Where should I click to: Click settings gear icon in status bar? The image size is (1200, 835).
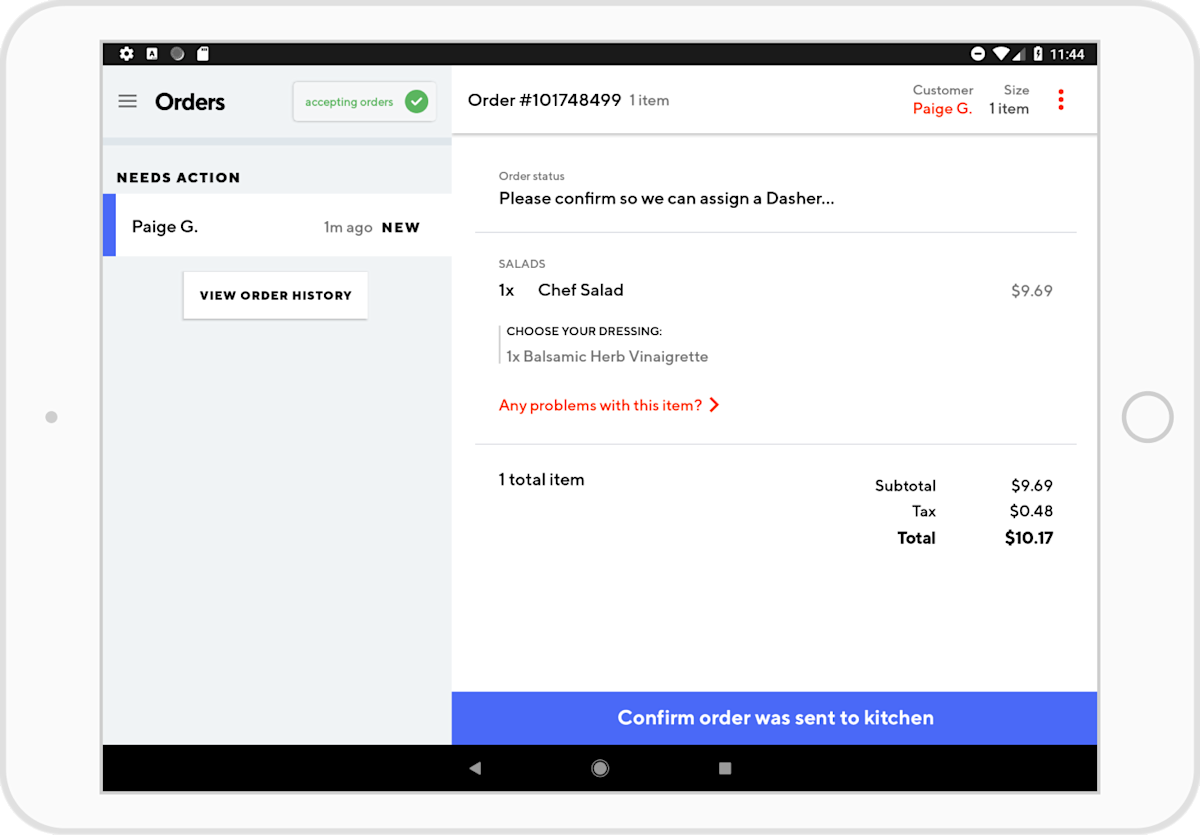click(x=126, y=54)
